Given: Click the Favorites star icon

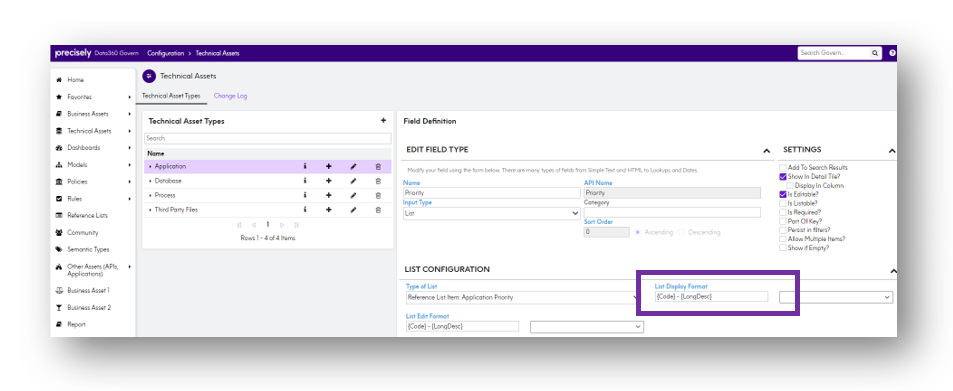Looking at the screenshot, I should tap(59, 97).
